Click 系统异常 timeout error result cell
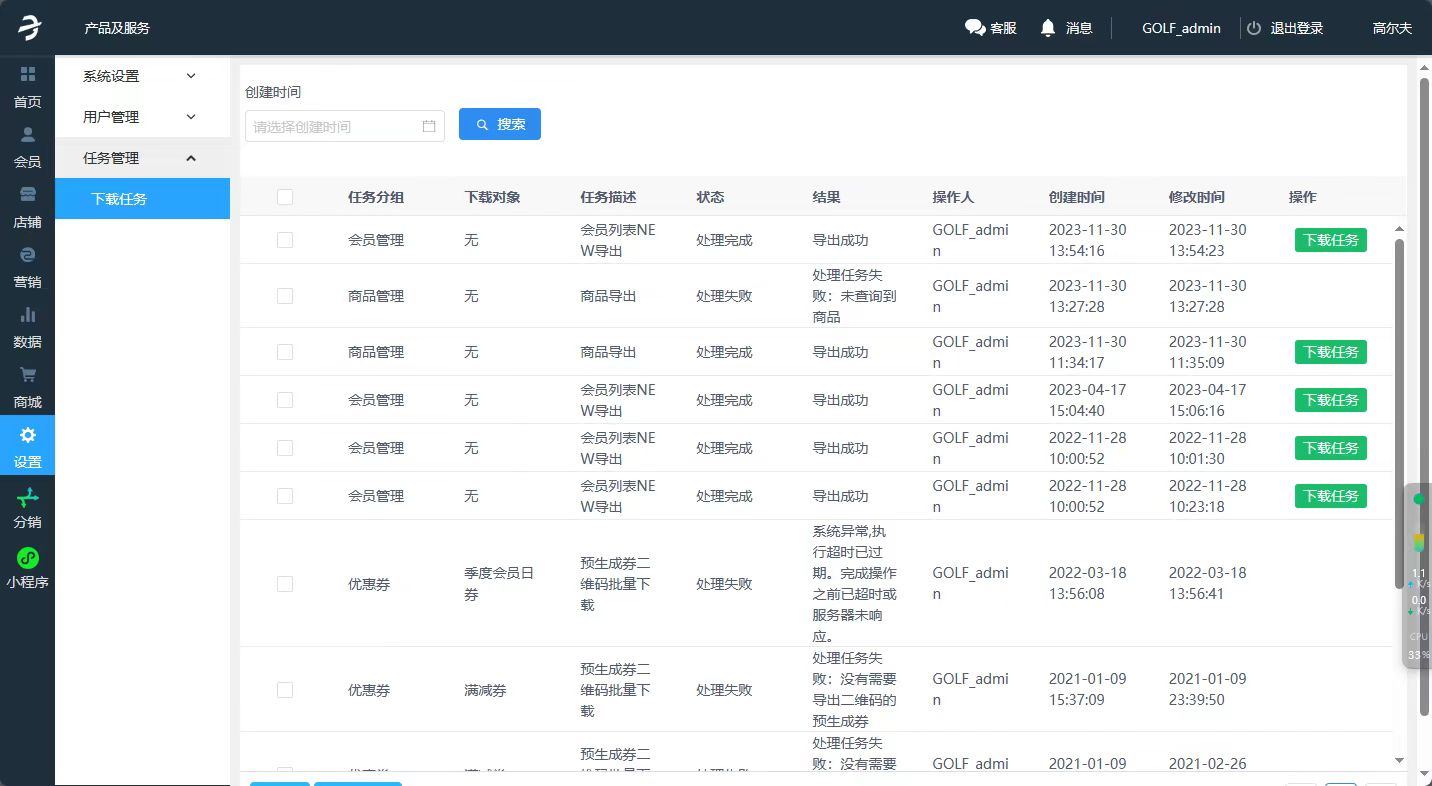The width and height of the screenshot is (1432, 786). click(854, 584)
